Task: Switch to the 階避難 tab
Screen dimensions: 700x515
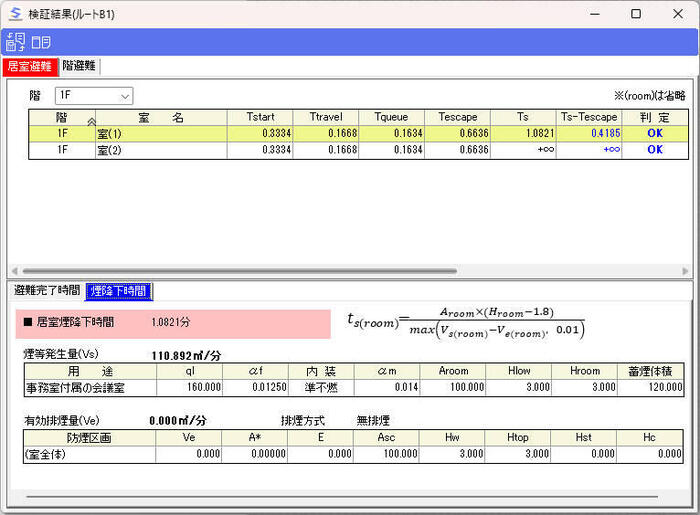Action: coord(79,66)
